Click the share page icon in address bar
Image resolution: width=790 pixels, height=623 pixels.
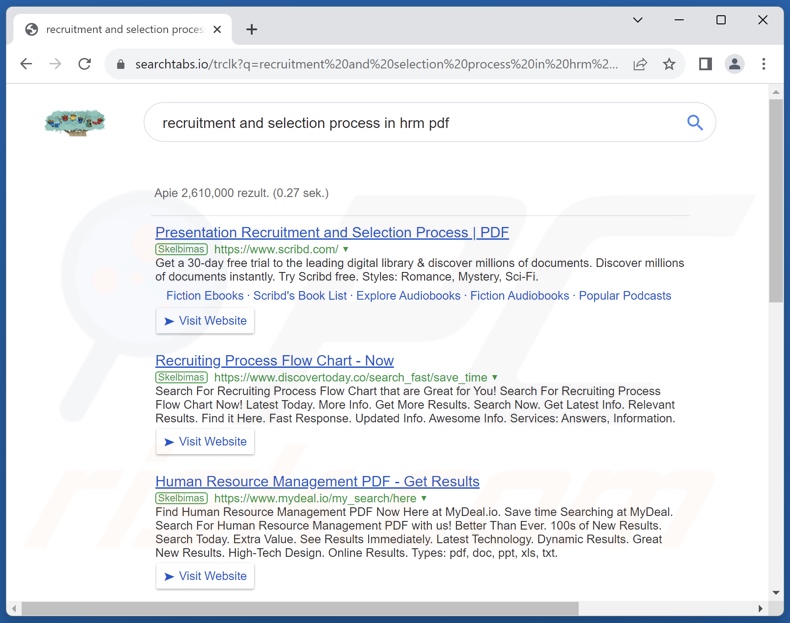[640, 64]
